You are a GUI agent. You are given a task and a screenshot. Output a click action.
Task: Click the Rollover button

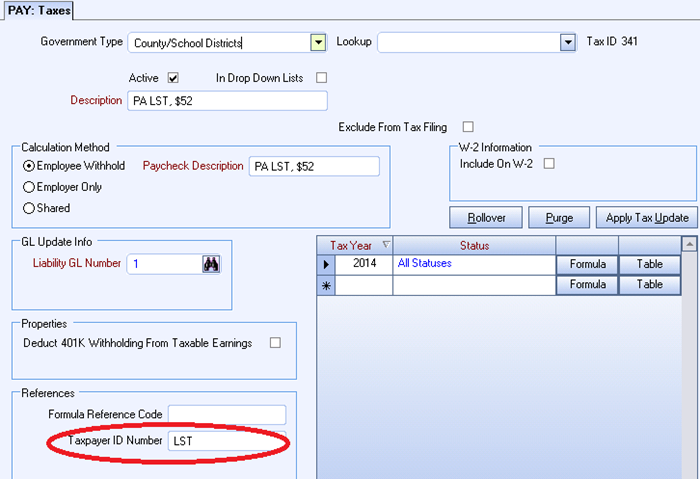[x=486, y=217]
